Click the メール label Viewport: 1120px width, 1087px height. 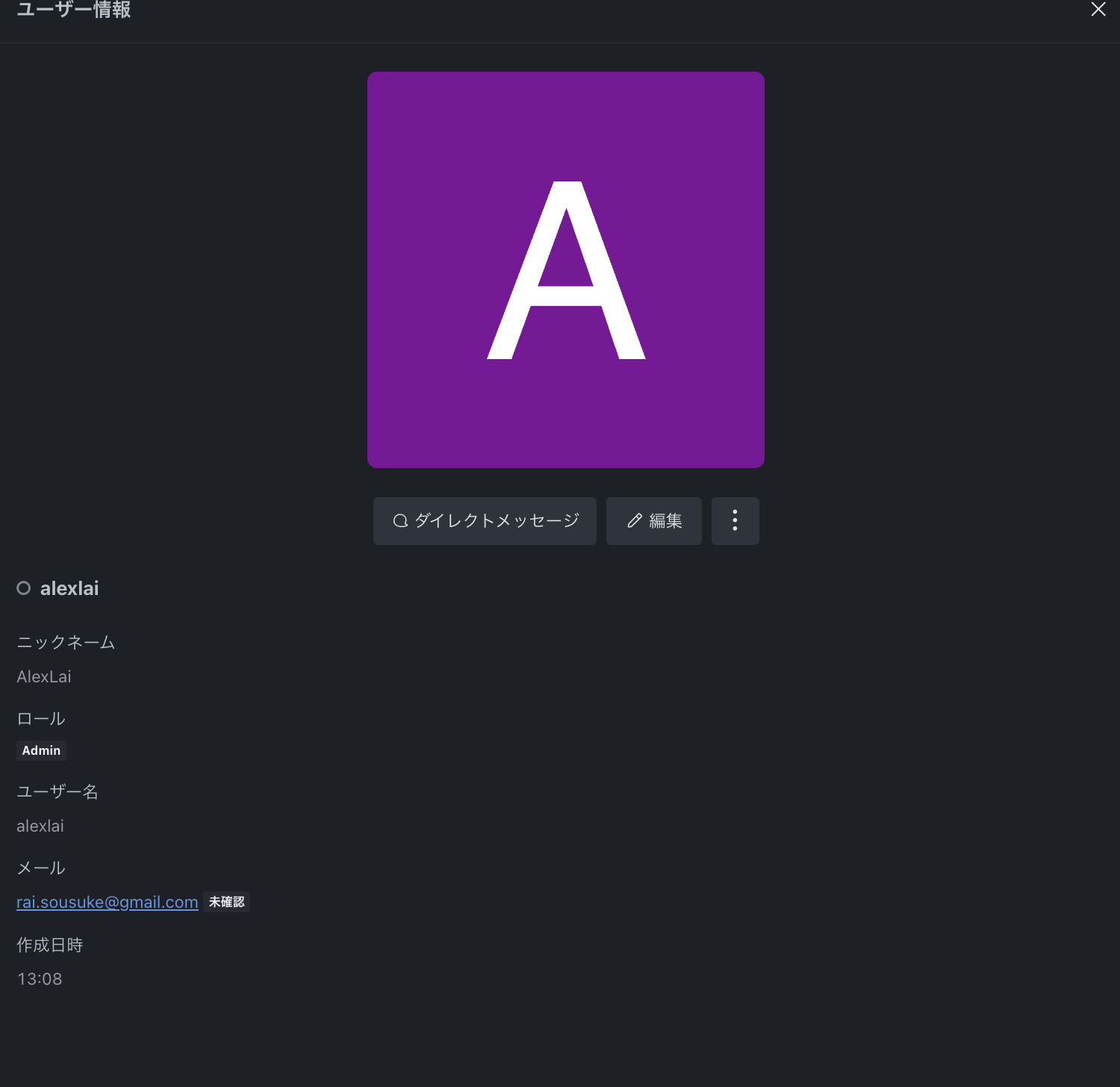(41, 868)
